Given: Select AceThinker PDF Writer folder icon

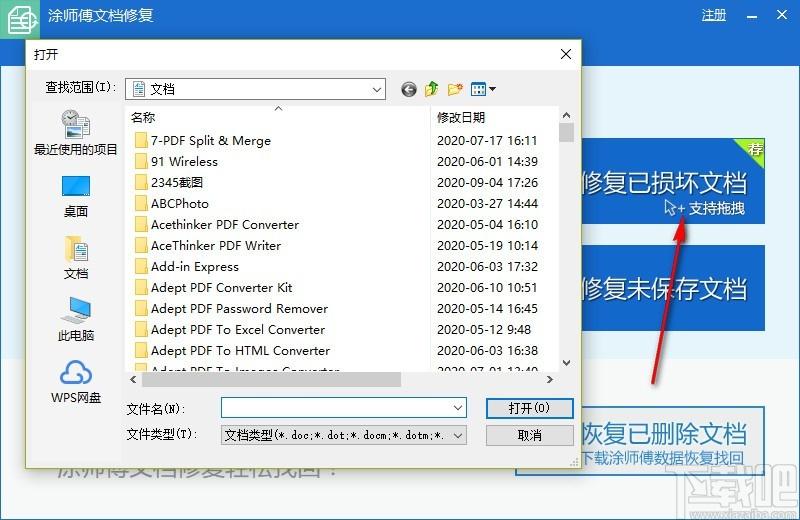Looking at the screenshot, I should (x=141, y=245).
